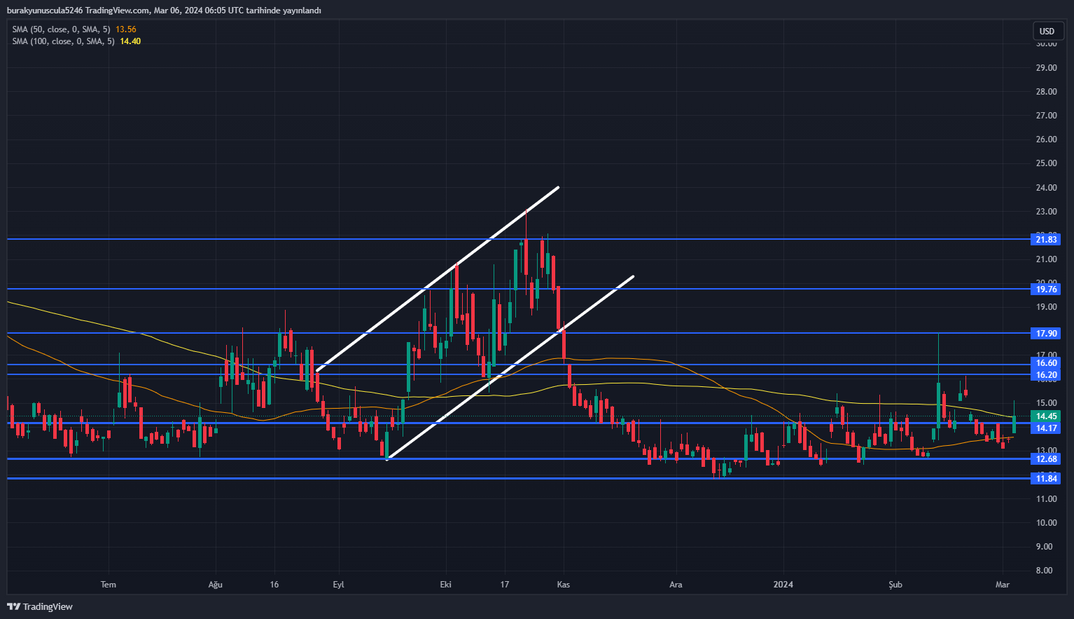Click the publisher header text at top
Viewport: 1074px width, 619px height.
pos(164,10)
